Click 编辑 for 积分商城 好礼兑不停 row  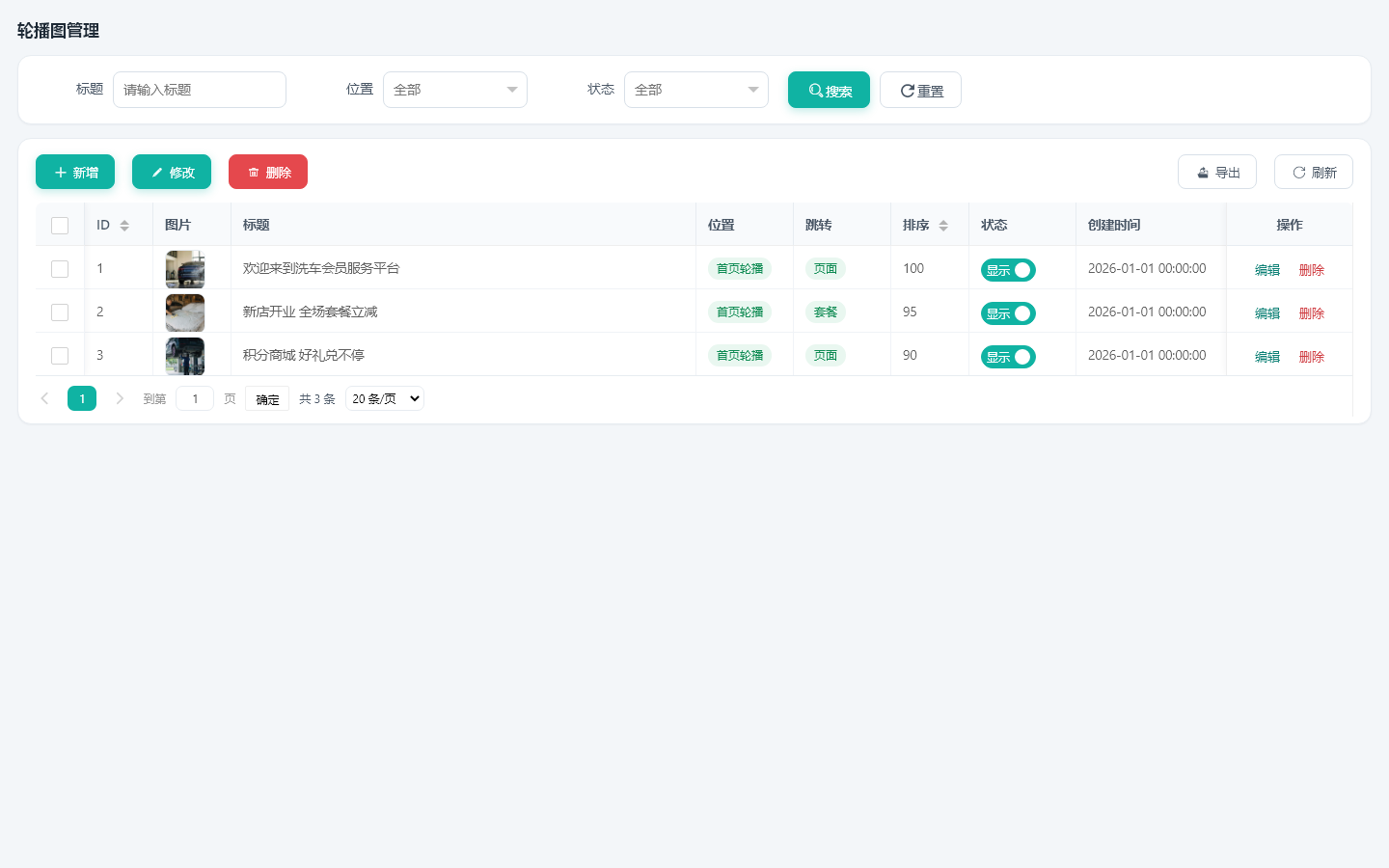1267,357
